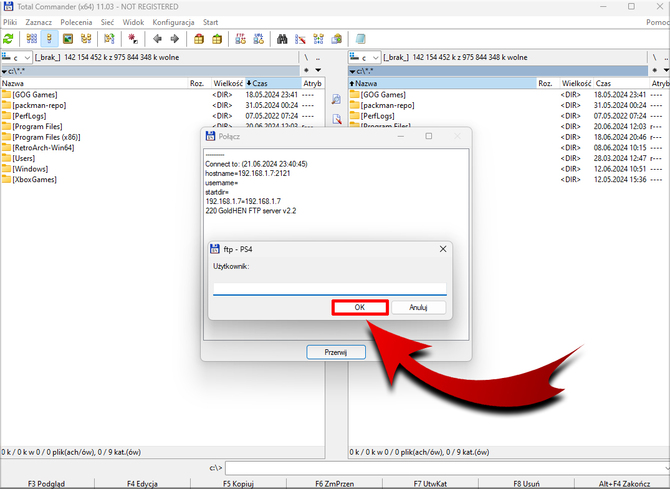Open the multi-rename tool icon
Image resolution: width=670 pixels, height=489 pixels.
click(300, 39)
